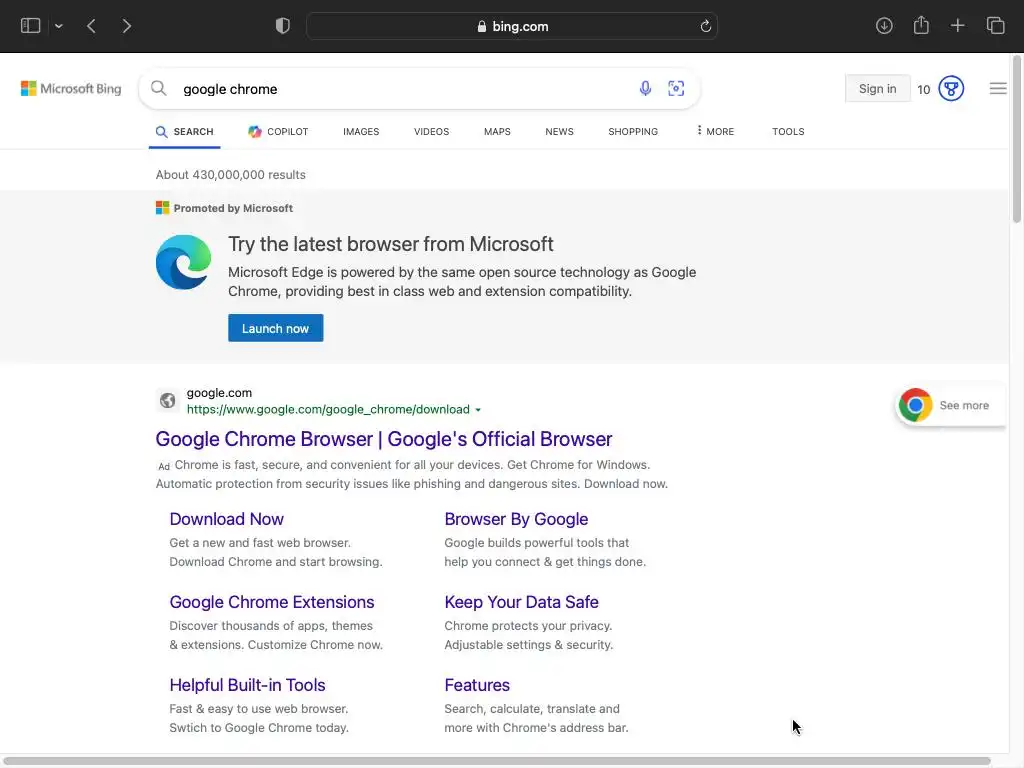Open the Share icon in Safari
This screenshot has width=1024, height=768.
tap(921, 25)
